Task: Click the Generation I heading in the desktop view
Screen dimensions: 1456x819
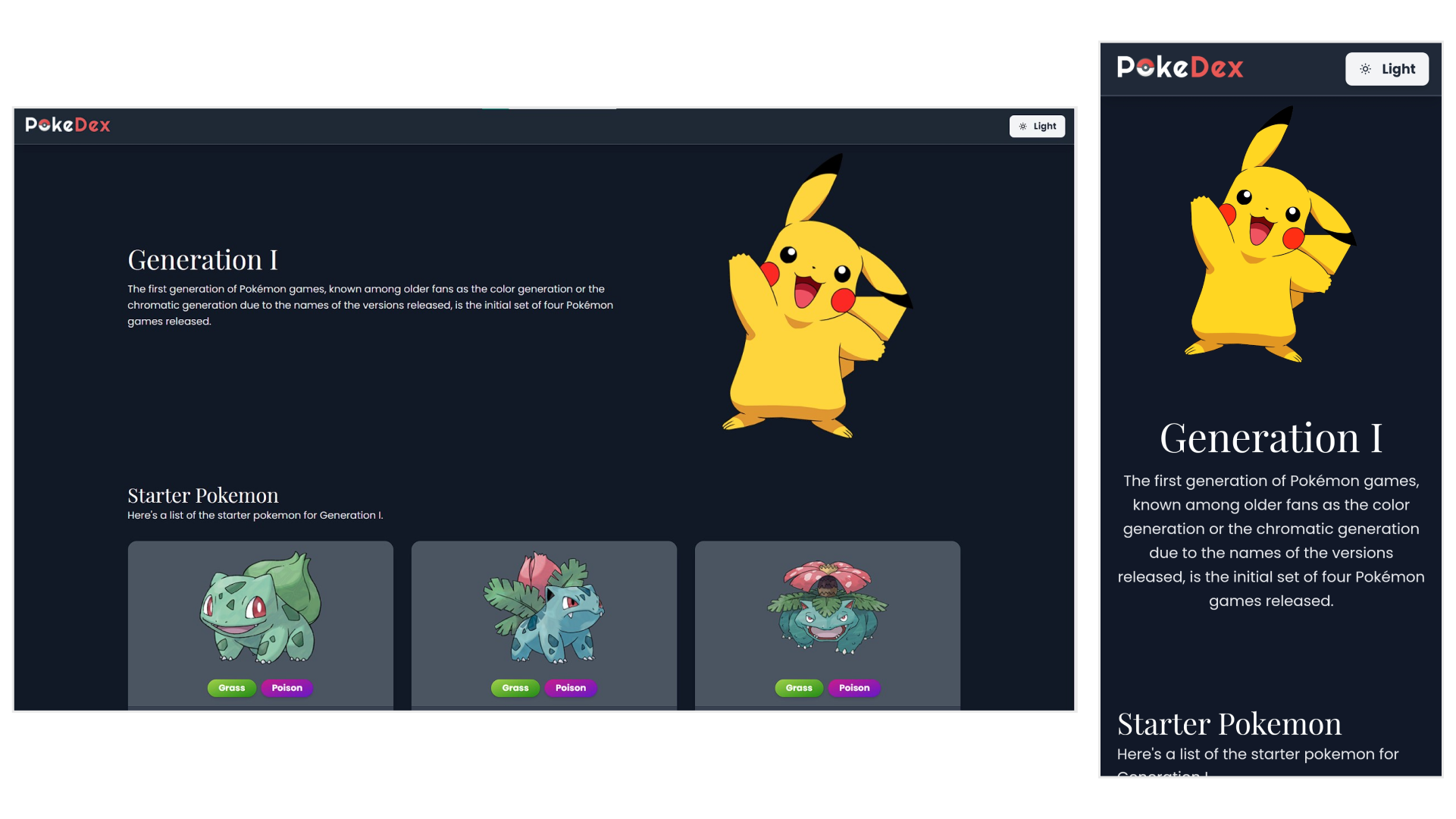Action: pyautogui.click(x=202, y=260)
